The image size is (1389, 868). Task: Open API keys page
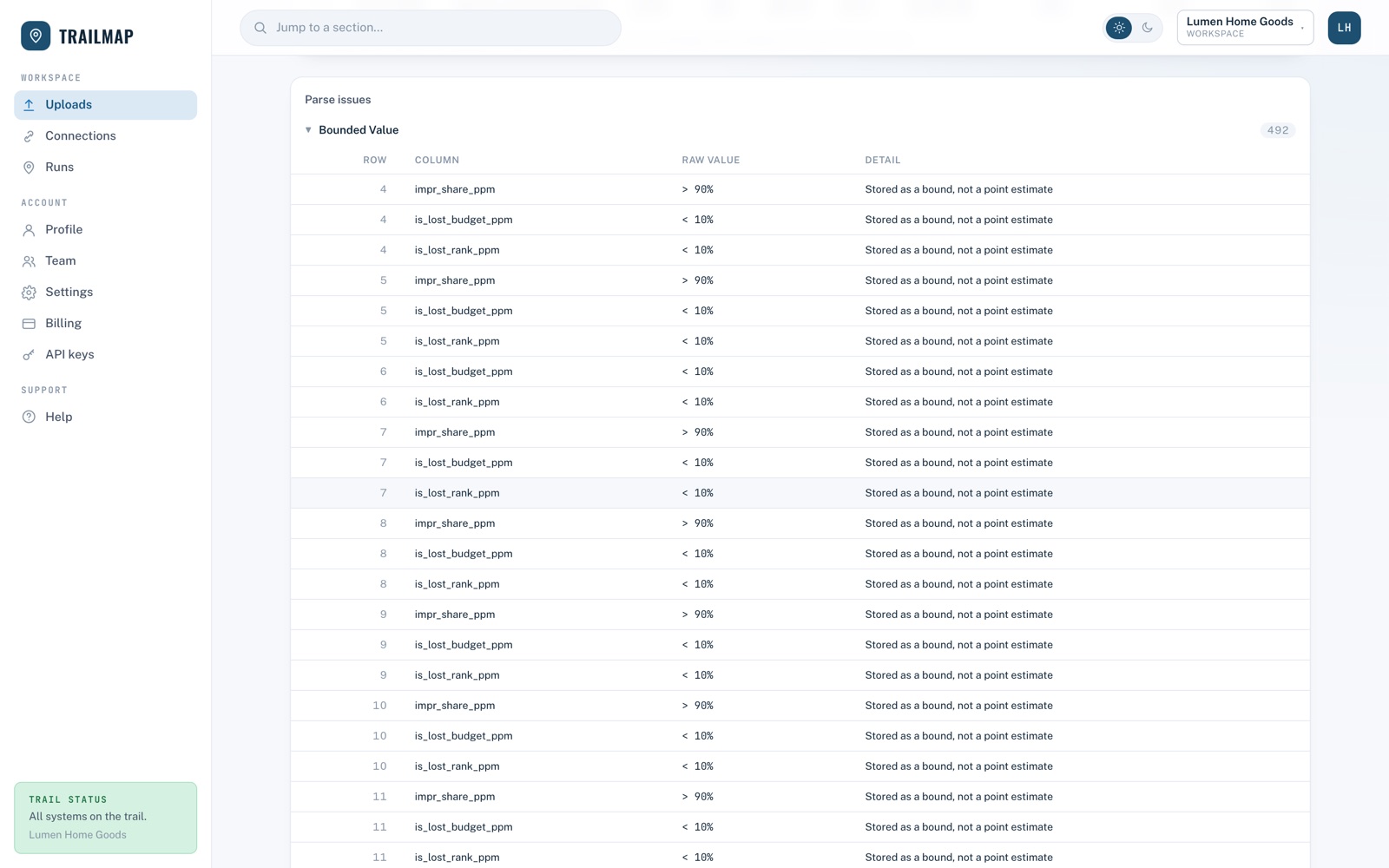[105, 355]
